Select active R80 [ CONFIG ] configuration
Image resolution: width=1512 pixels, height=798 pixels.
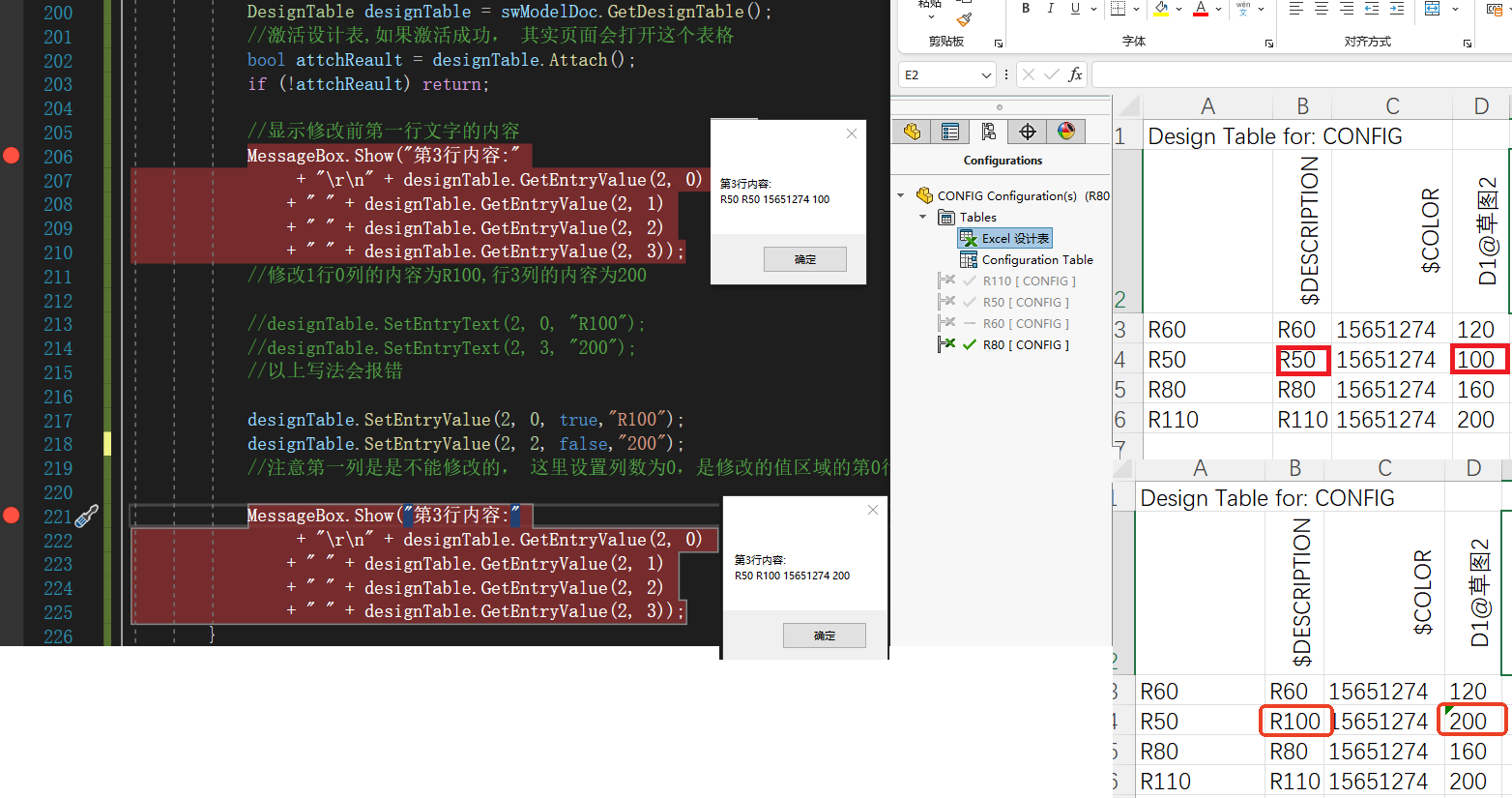point(1026,344)
